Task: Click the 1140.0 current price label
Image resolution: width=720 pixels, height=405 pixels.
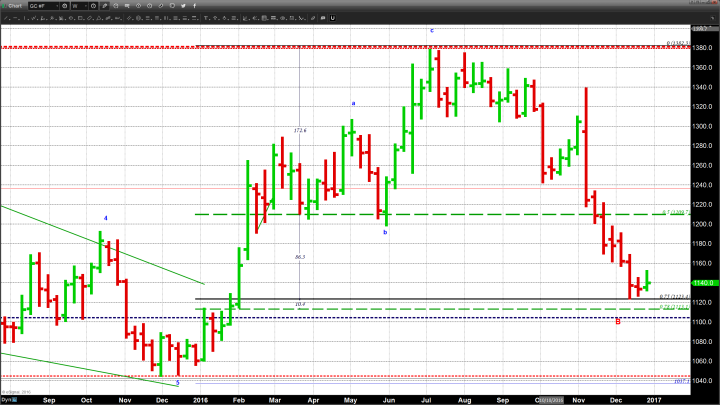Action: click(704, 283)
